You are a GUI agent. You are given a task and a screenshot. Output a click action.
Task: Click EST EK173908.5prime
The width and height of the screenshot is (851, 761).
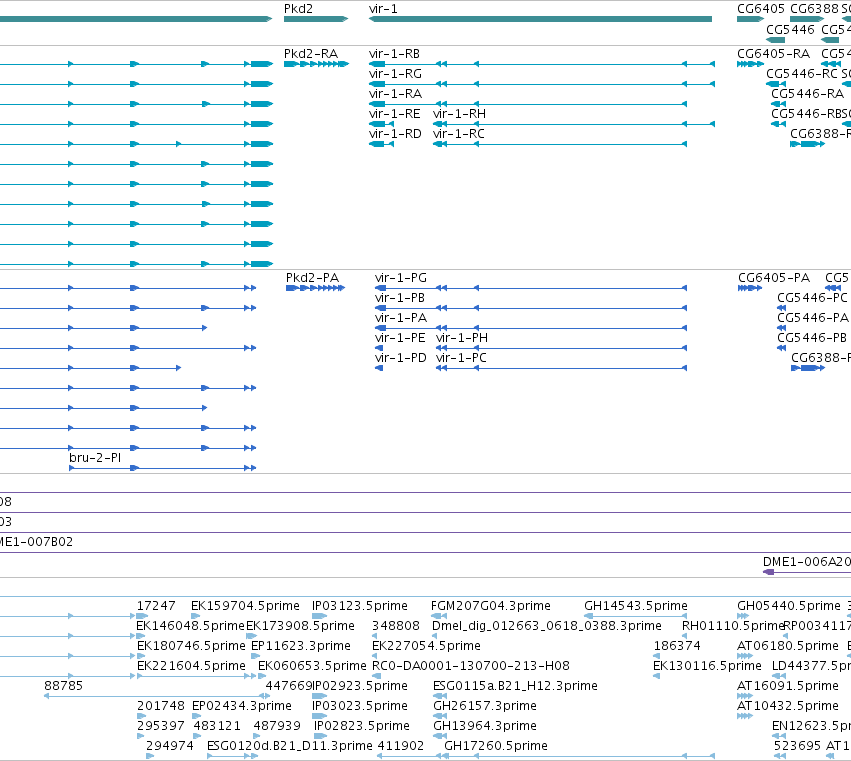click(x=301, y=626)
